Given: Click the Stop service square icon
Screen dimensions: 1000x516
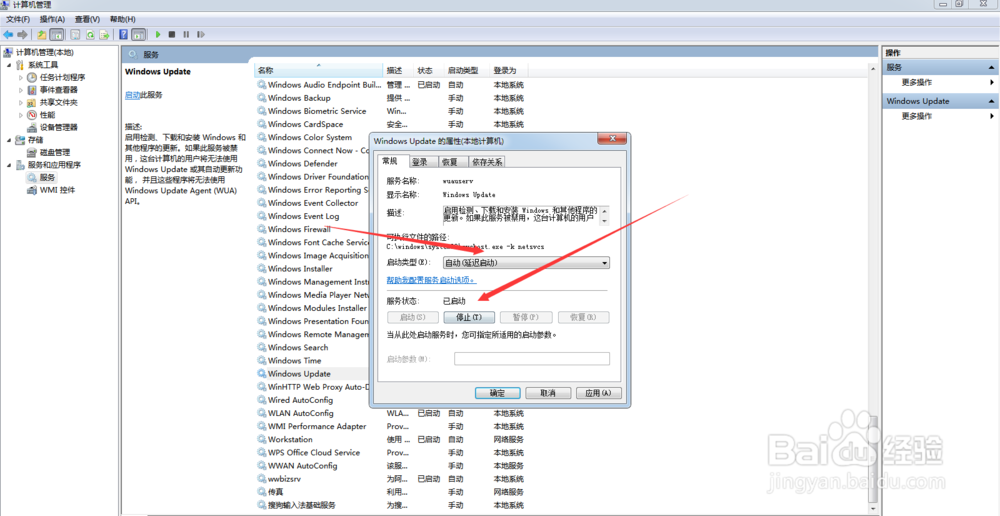Looking at the screenshot, I should (x=172, y=34).
